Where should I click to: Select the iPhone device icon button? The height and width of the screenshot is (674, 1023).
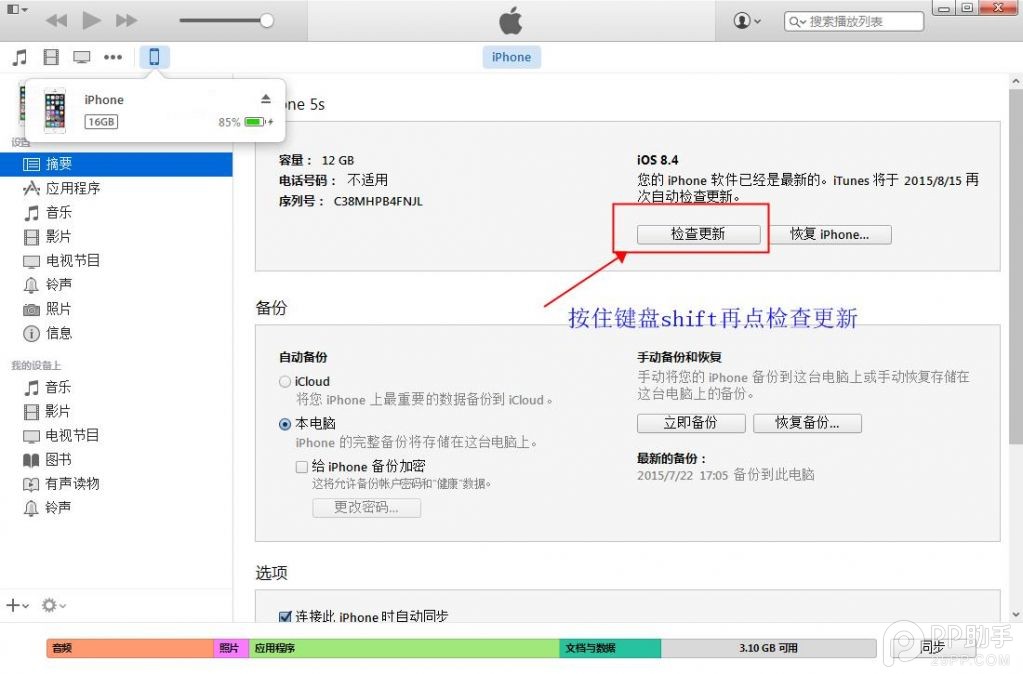pyautogui.click(x=154, y=57)
